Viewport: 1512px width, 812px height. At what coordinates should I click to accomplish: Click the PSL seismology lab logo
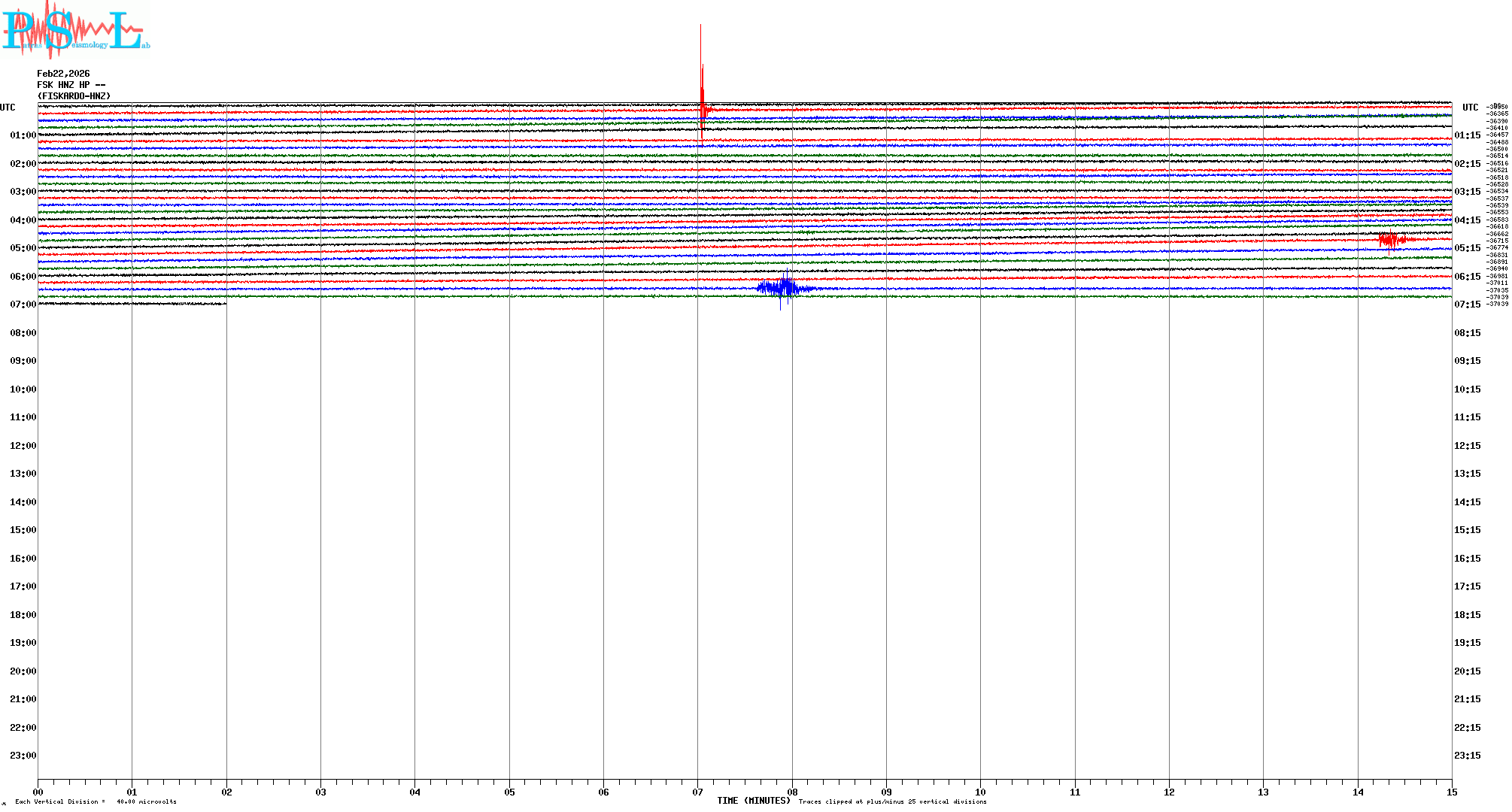click(x=75, y=30)
